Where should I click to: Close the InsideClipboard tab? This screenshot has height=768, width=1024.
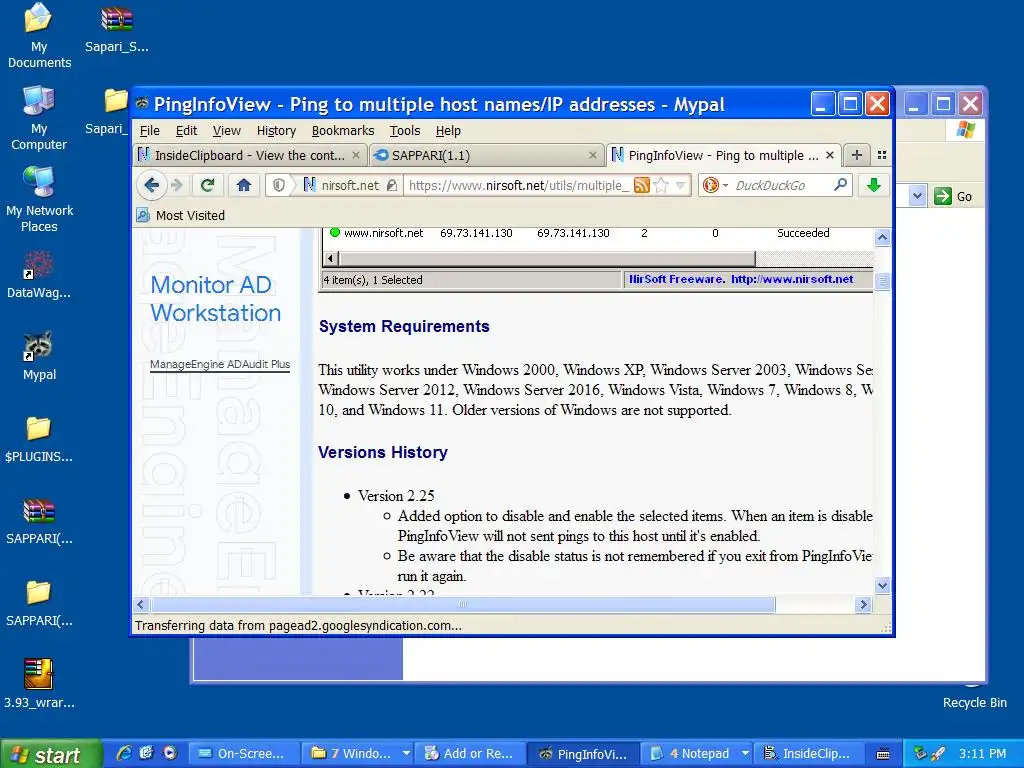356,155
